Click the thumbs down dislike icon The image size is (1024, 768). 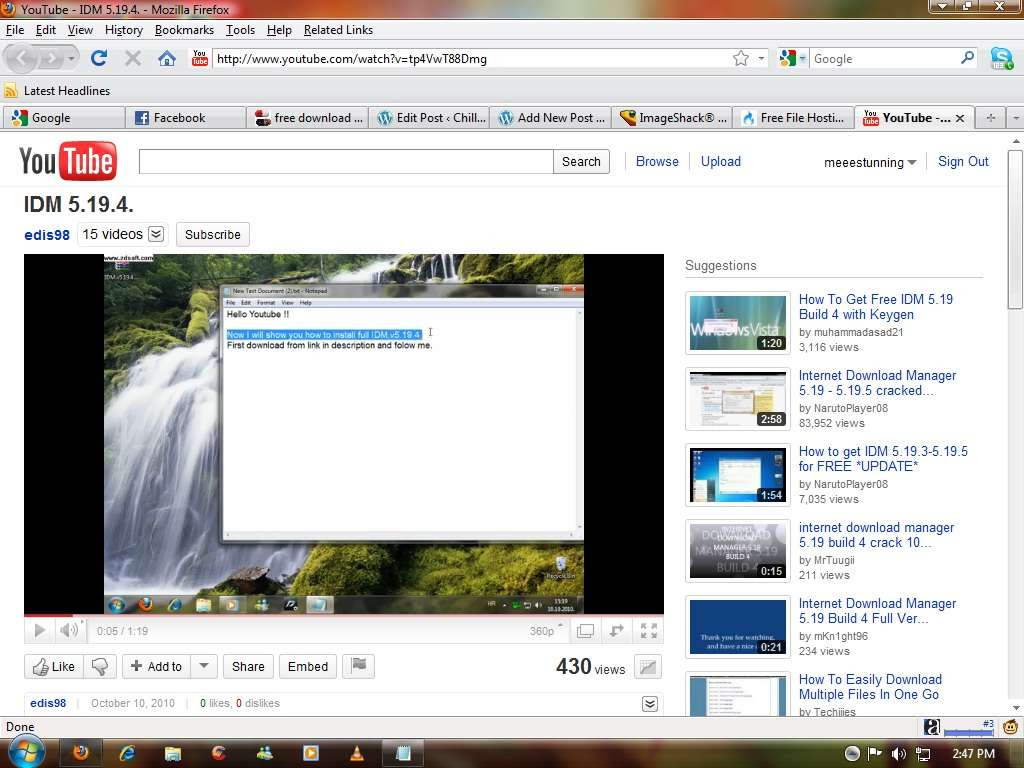pos(100,666)
